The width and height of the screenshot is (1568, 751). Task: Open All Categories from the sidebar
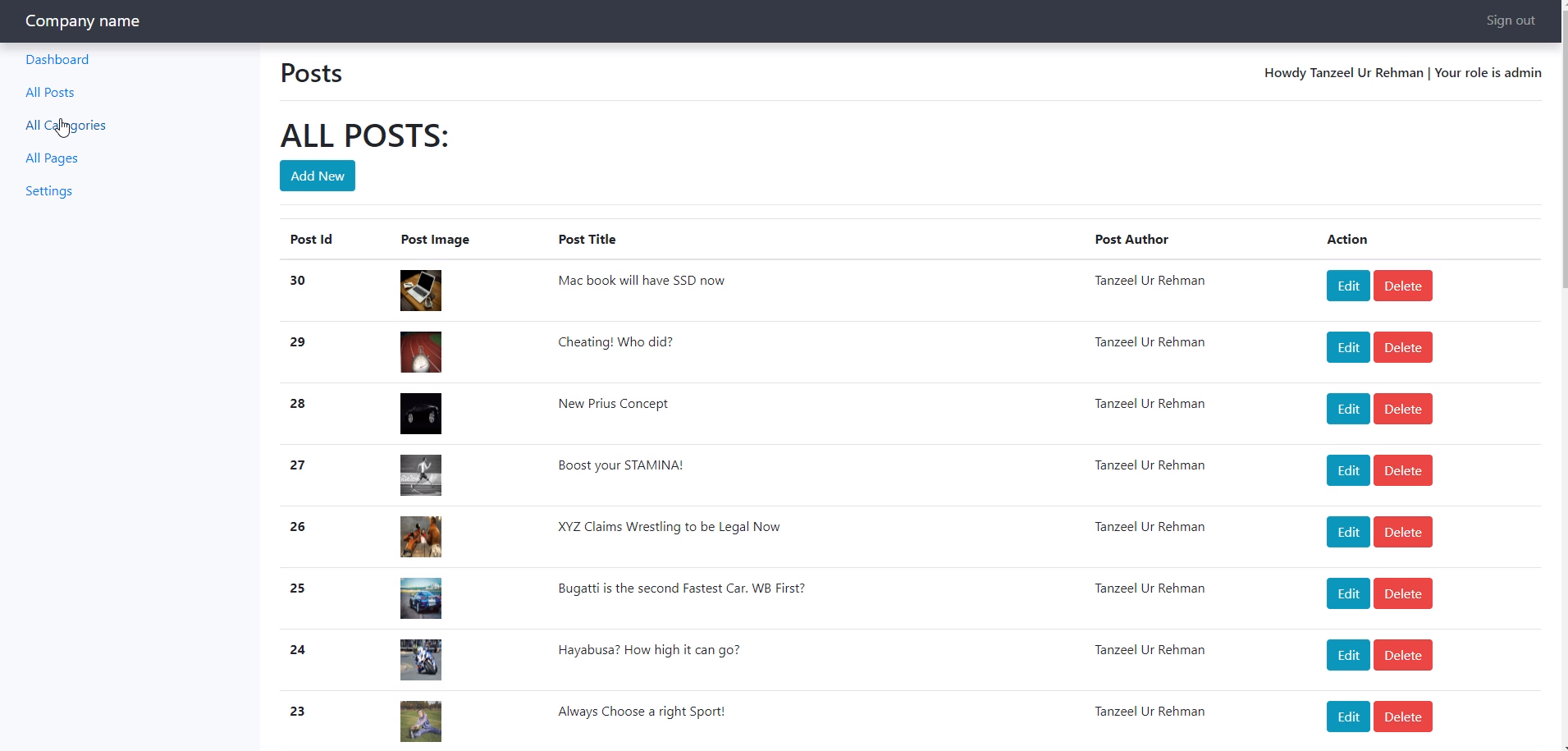[66, 126]
